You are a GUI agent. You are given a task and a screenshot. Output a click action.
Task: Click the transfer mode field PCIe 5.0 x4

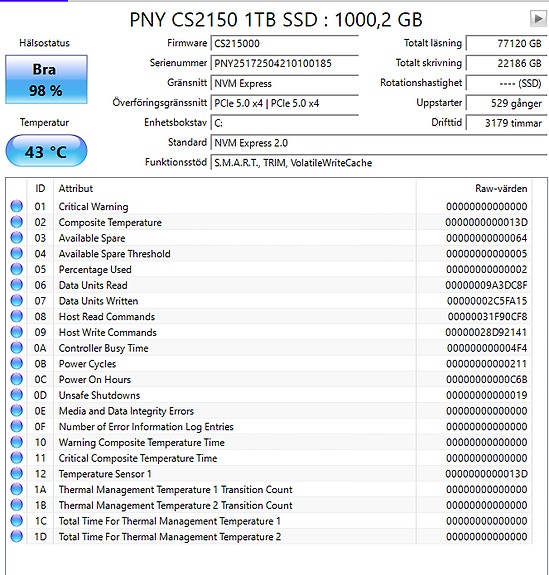284,103
